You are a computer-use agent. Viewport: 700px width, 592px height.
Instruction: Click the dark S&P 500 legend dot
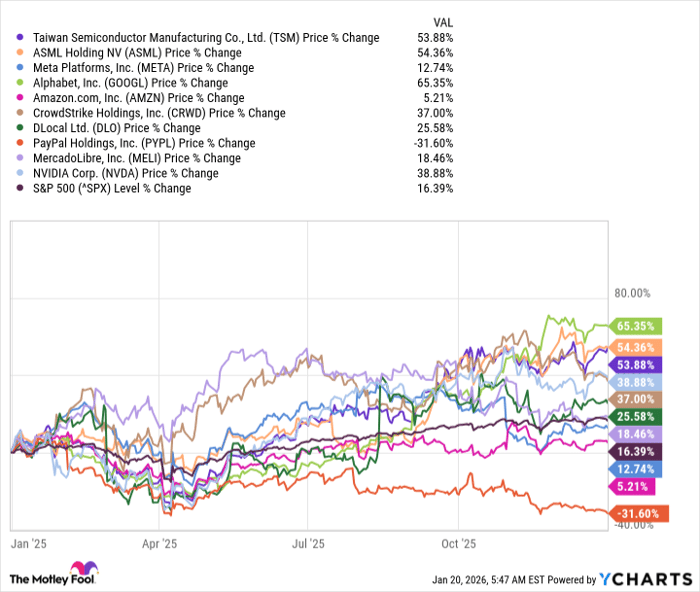22,188
